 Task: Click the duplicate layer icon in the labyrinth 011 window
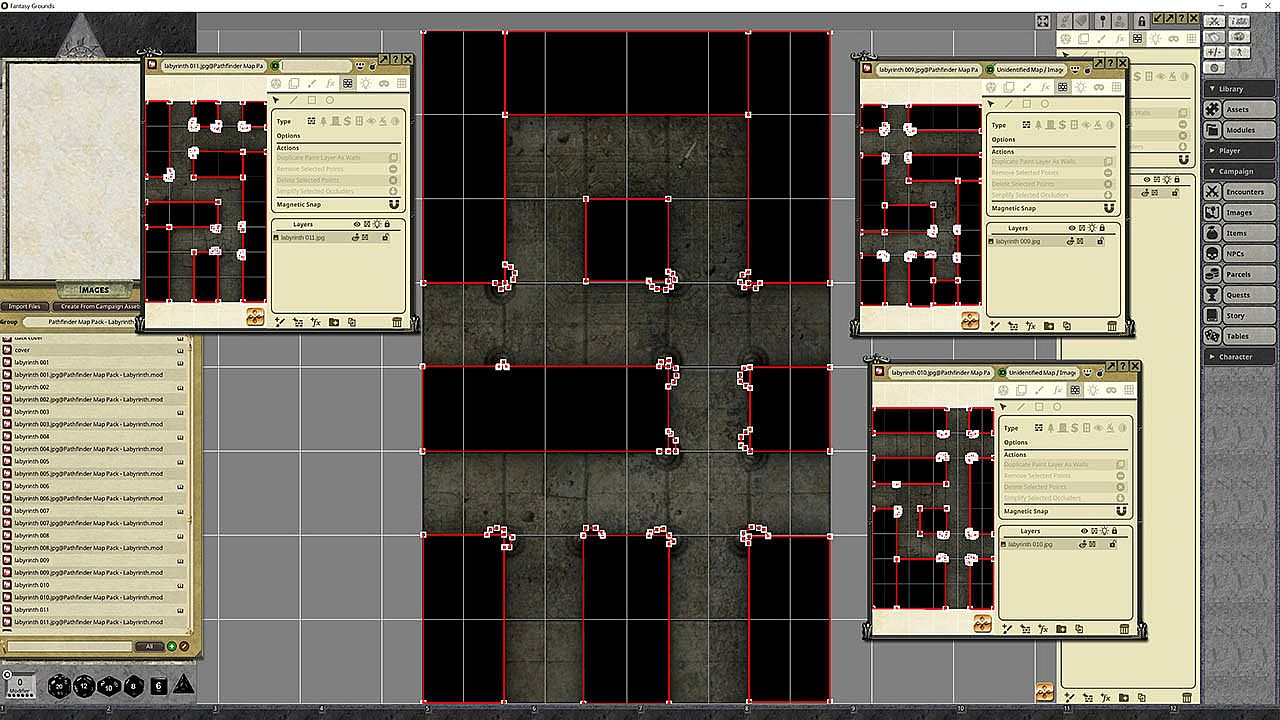[x=352, y=322]
